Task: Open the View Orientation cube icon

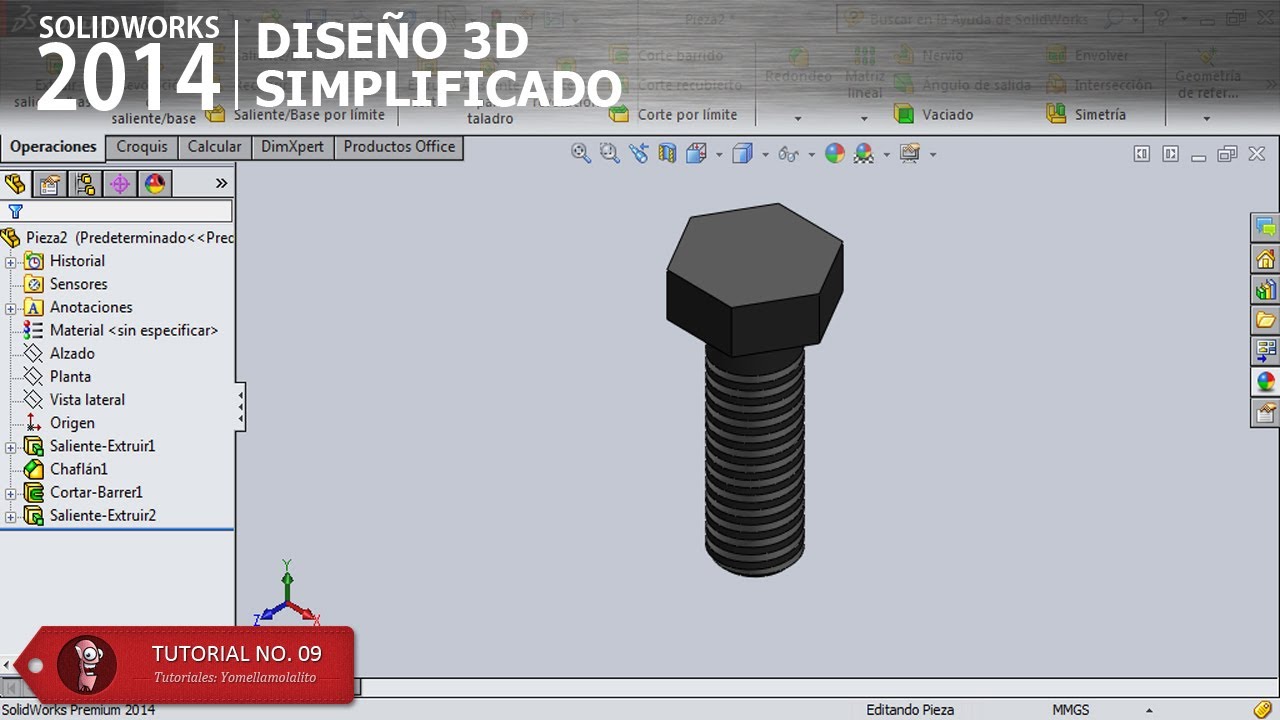Action: point(697,153)
